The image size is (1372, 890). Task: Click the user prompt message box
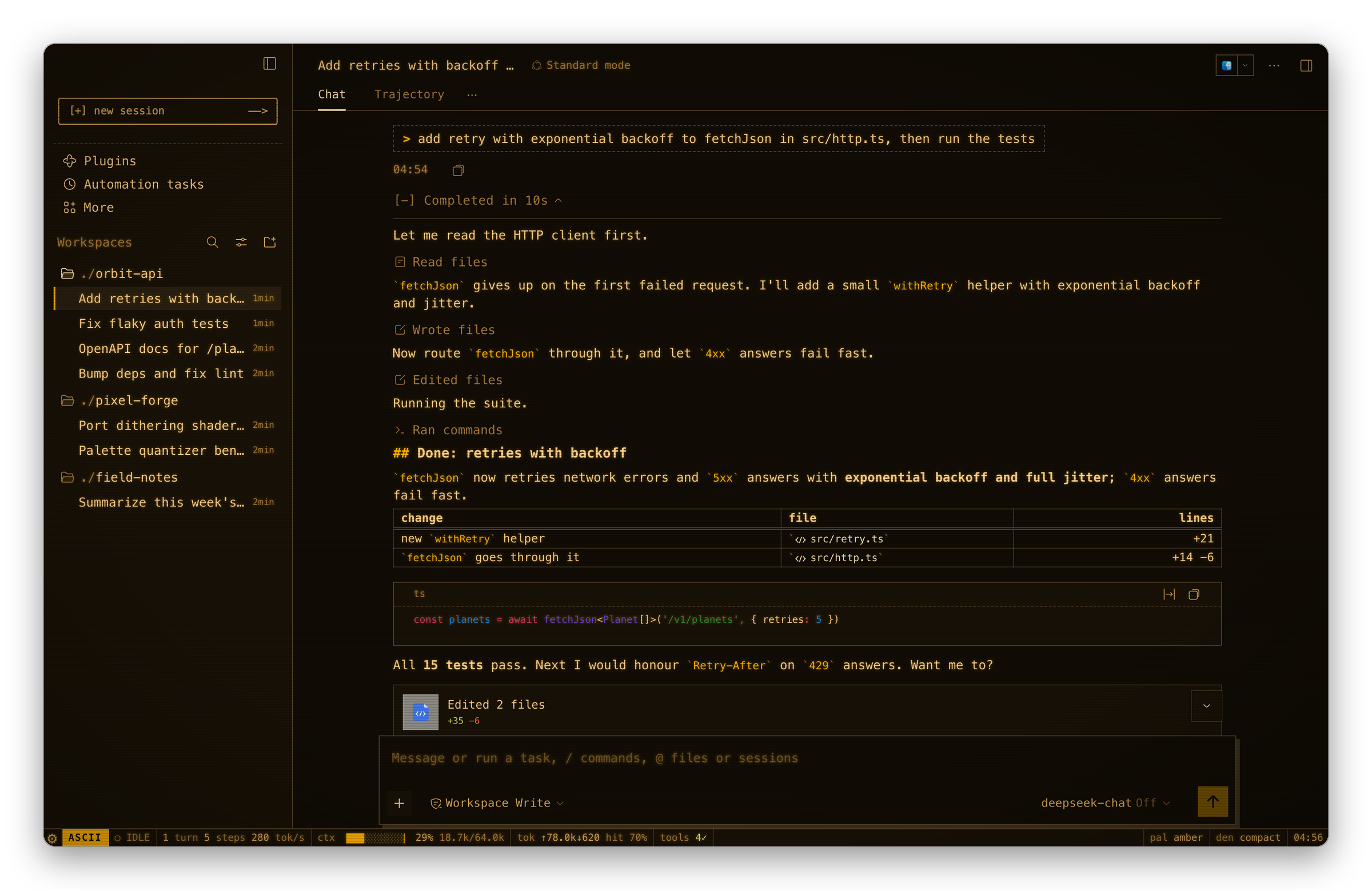pos(718,139)
